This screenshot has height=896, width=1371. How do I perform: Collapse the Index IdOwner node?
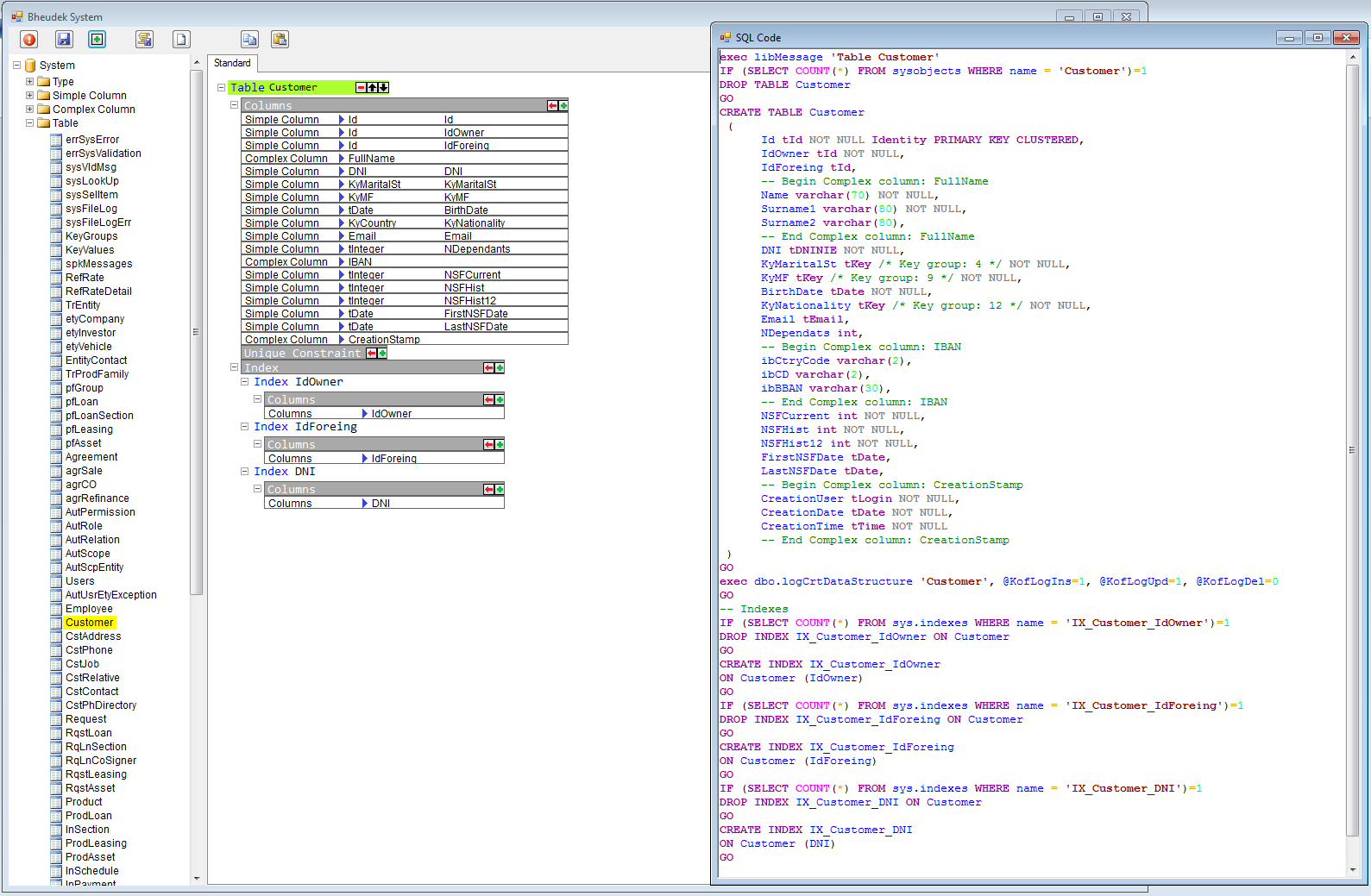click(244, 381)
